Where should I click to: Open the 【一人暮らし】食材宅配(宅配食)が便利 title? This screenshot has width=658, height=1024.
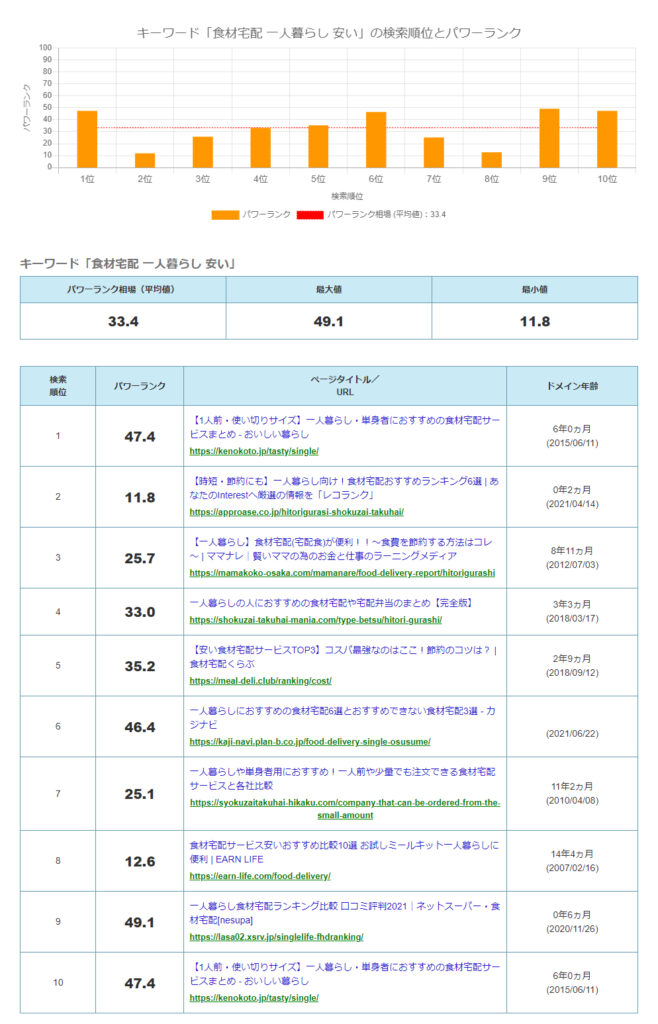341,549
